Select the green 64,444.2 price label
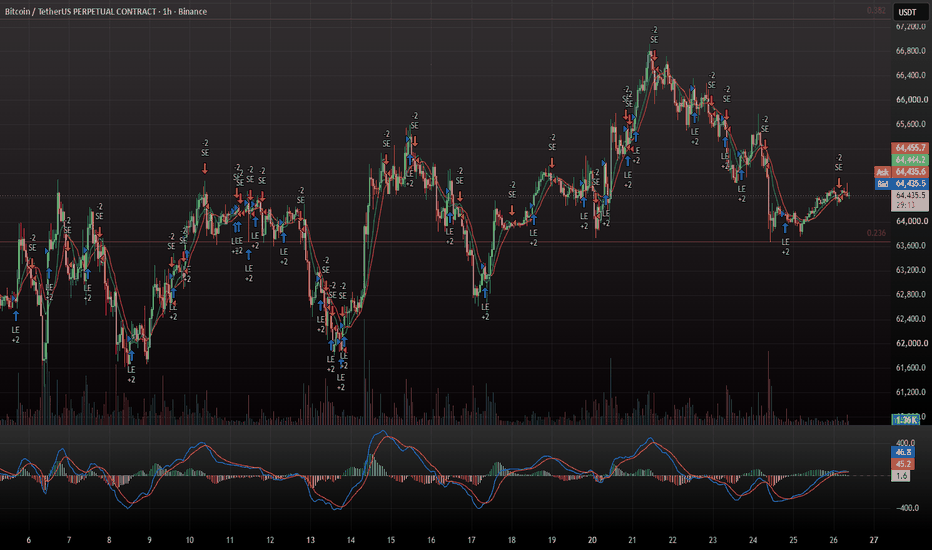This screenshot has width=932, height=550. (910, 159)
